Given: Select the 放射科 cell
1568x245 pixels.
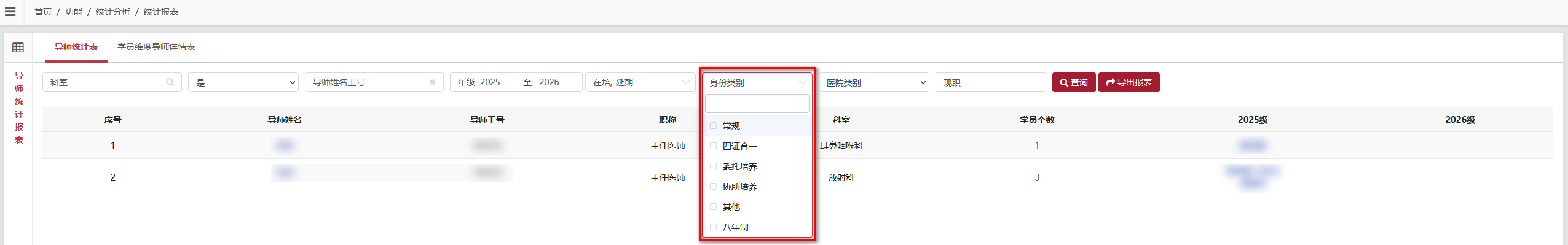Looking at the screenshot, I should (x=841, y=177).
